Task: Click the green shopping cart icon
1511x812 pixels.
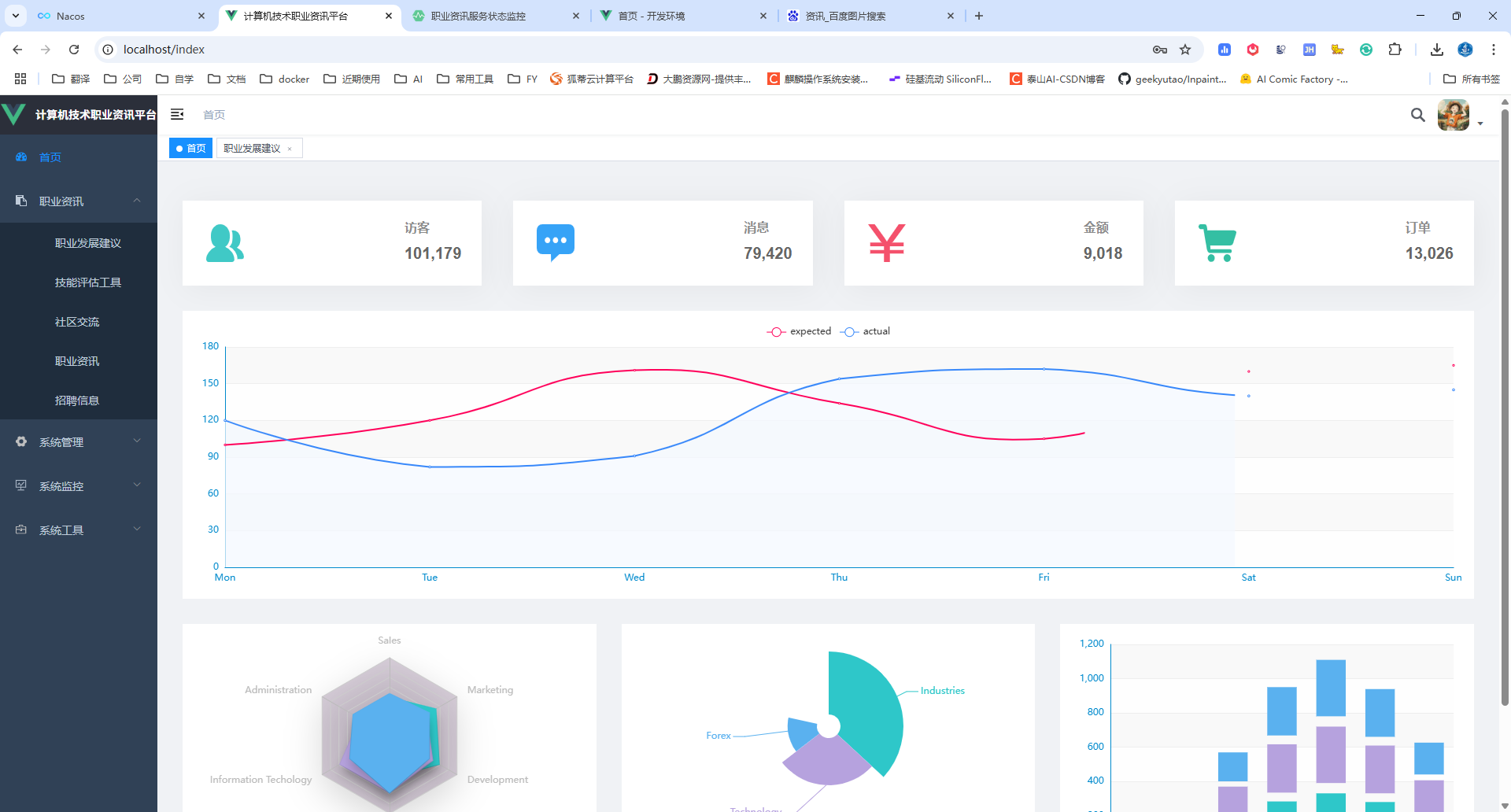Action: tap(1217, 243)
